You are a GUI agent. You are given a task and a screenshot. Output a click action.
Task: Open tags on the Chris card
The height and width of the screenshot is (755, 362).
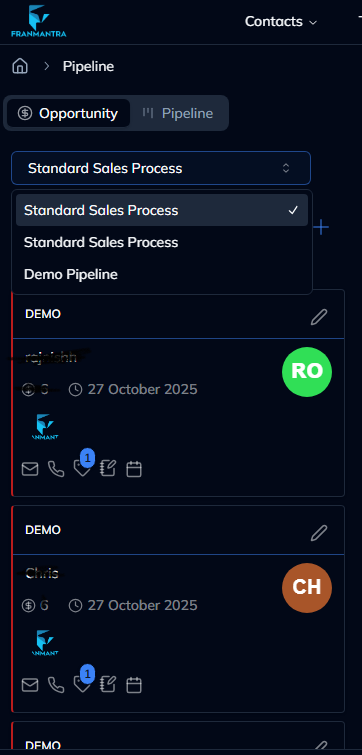[82, 684]
